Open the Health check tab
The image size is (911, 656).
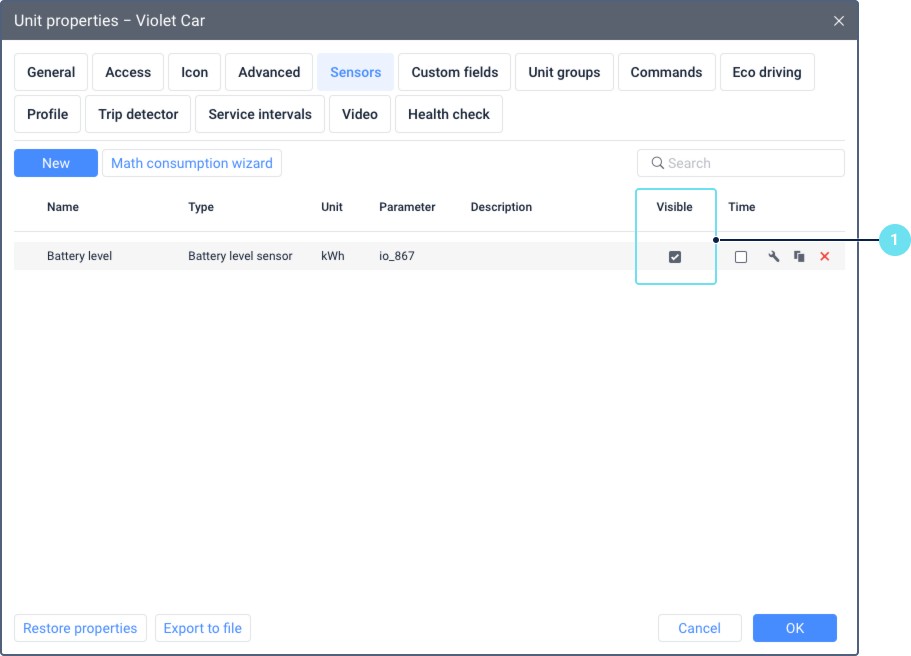449,114
